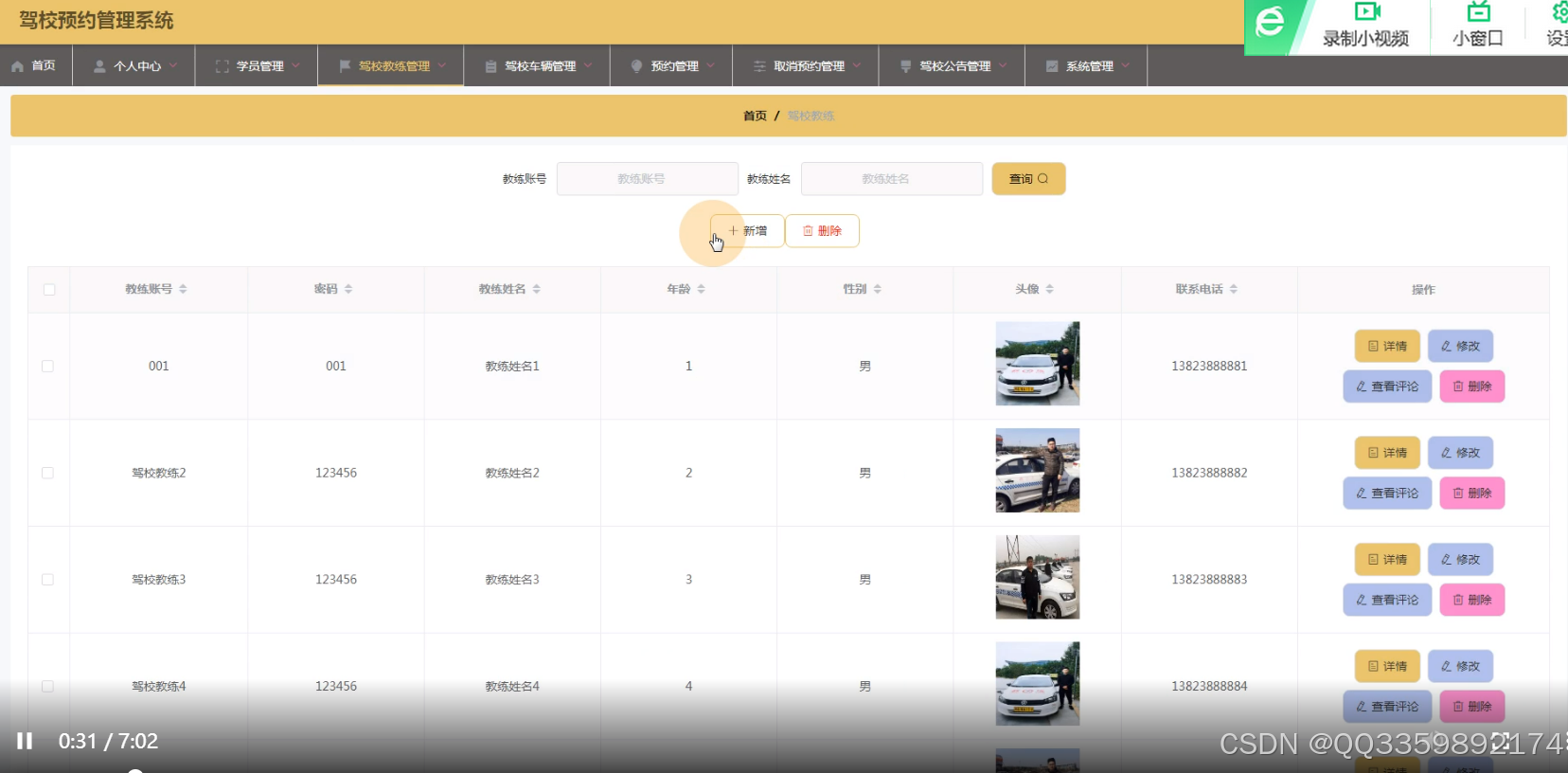Click the home icon in navigation bar
1568x773 pixels.
pyautogui.click(x=17, y=66)
